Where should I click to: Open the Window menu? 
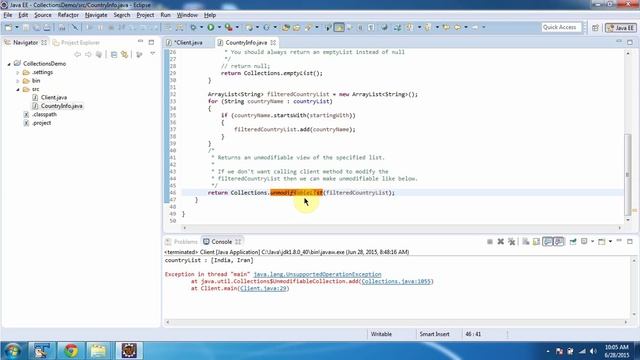[x=187, y=15]
